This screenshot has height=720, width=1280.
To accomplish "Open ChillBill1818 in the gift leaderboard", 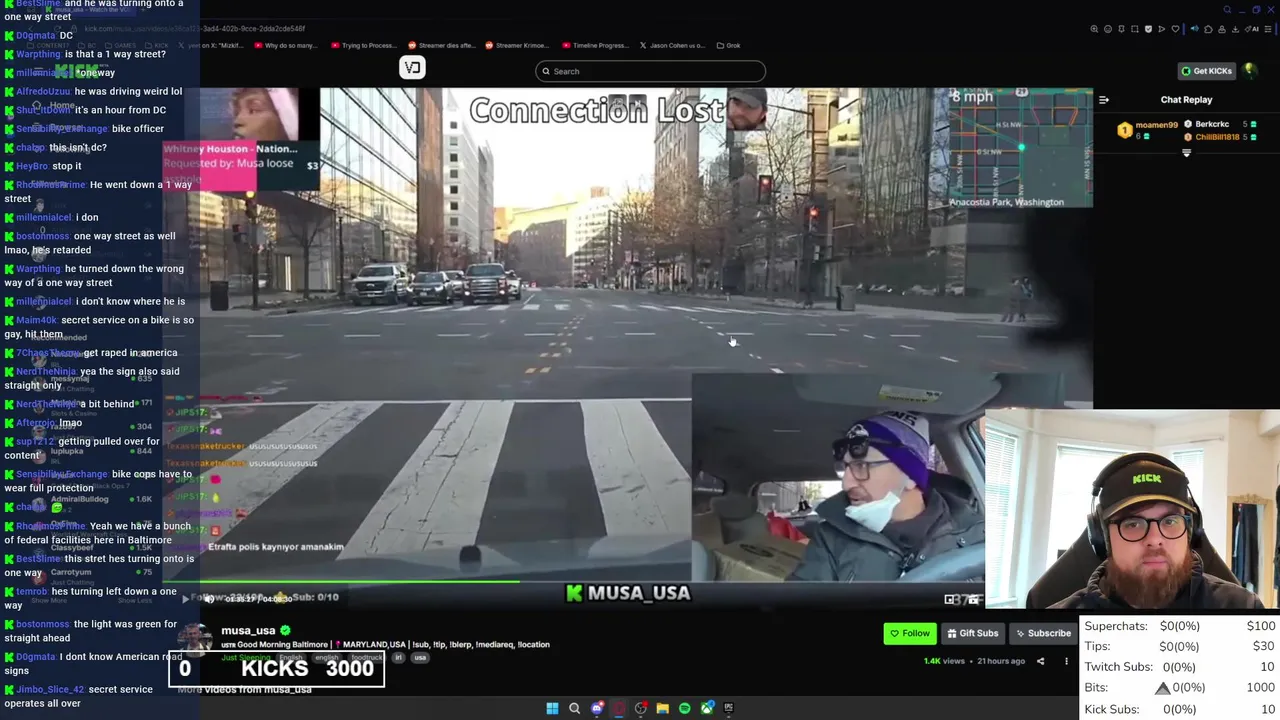I will pyautogui.click(x=1217, y=136).
